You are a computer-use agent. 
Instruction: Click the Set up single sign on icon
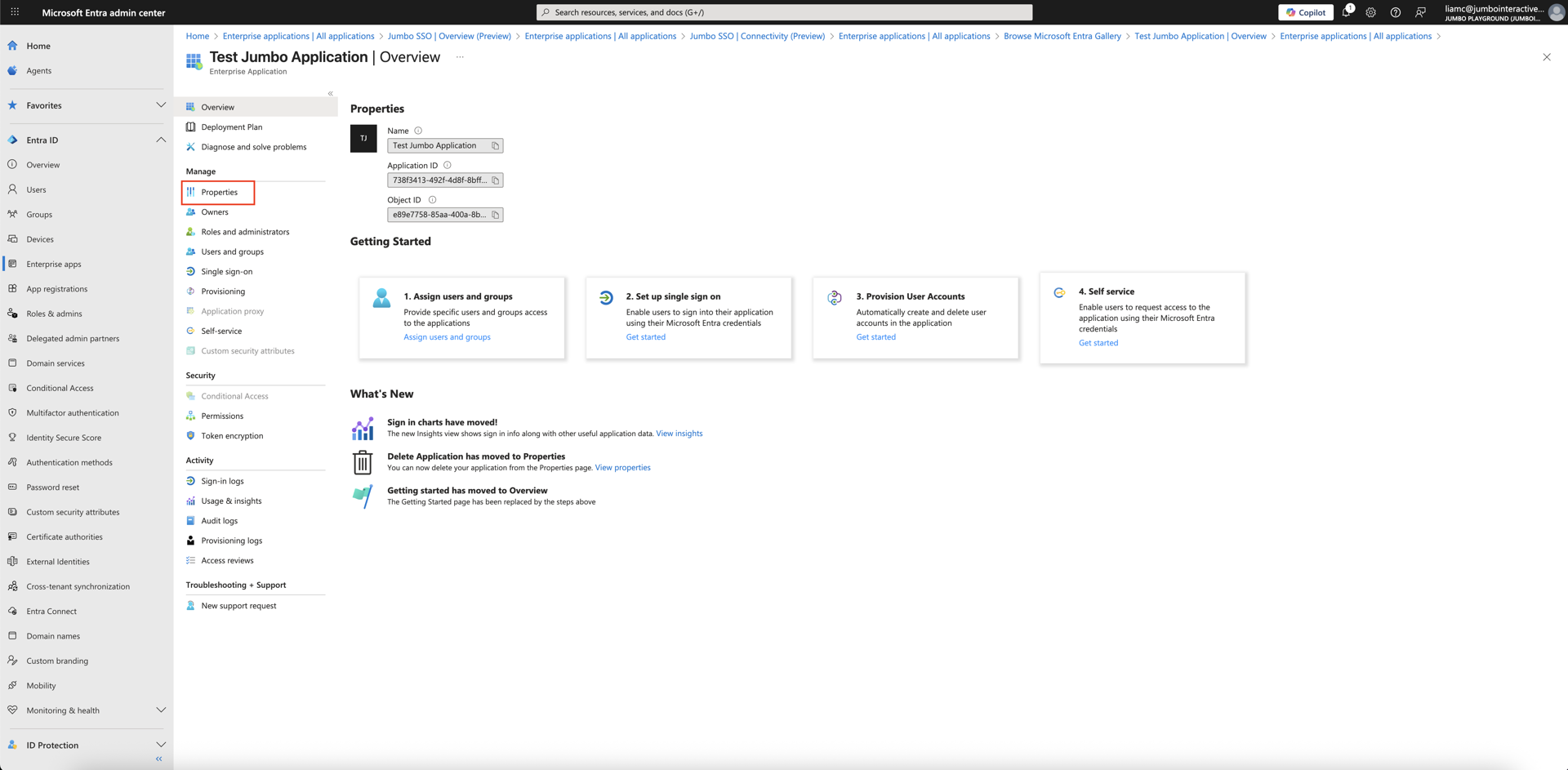(606, 297)
